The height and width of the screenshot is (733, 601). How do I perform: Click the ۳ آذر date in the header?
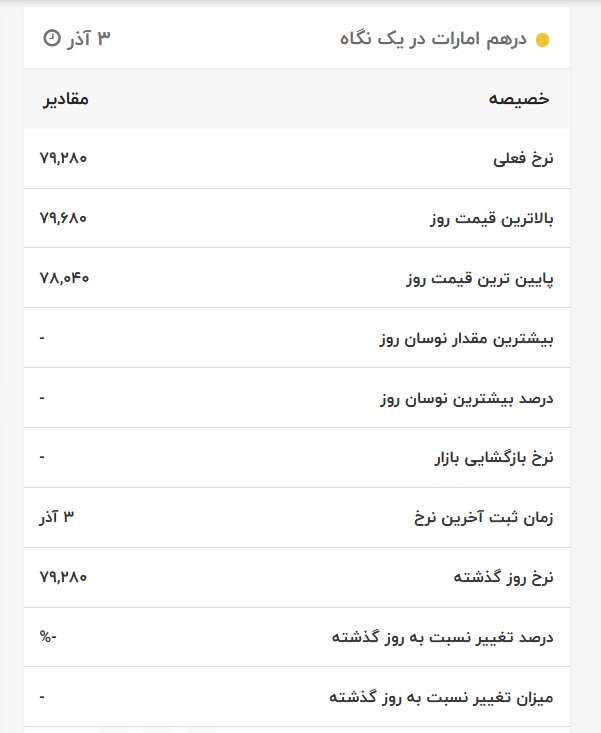click(x=88, y=39)
